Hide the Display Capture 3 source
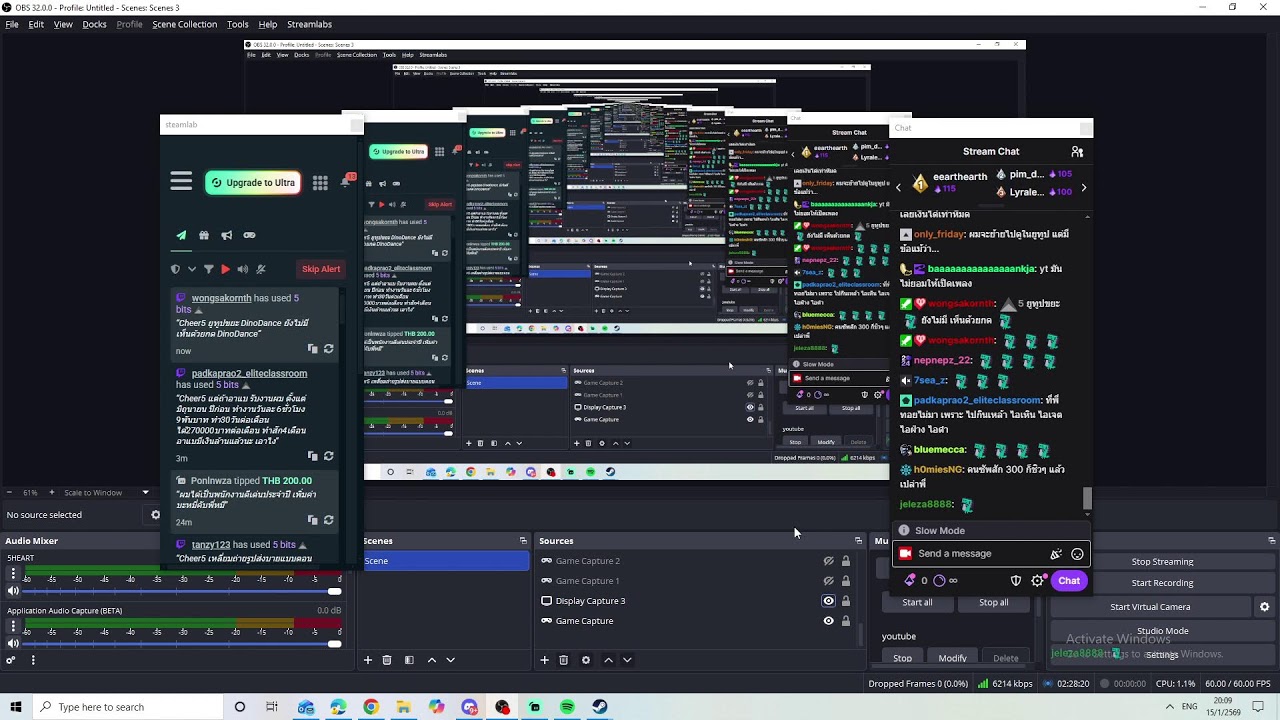This screenshot has width=1280, height=720. (x=828, y=601)
